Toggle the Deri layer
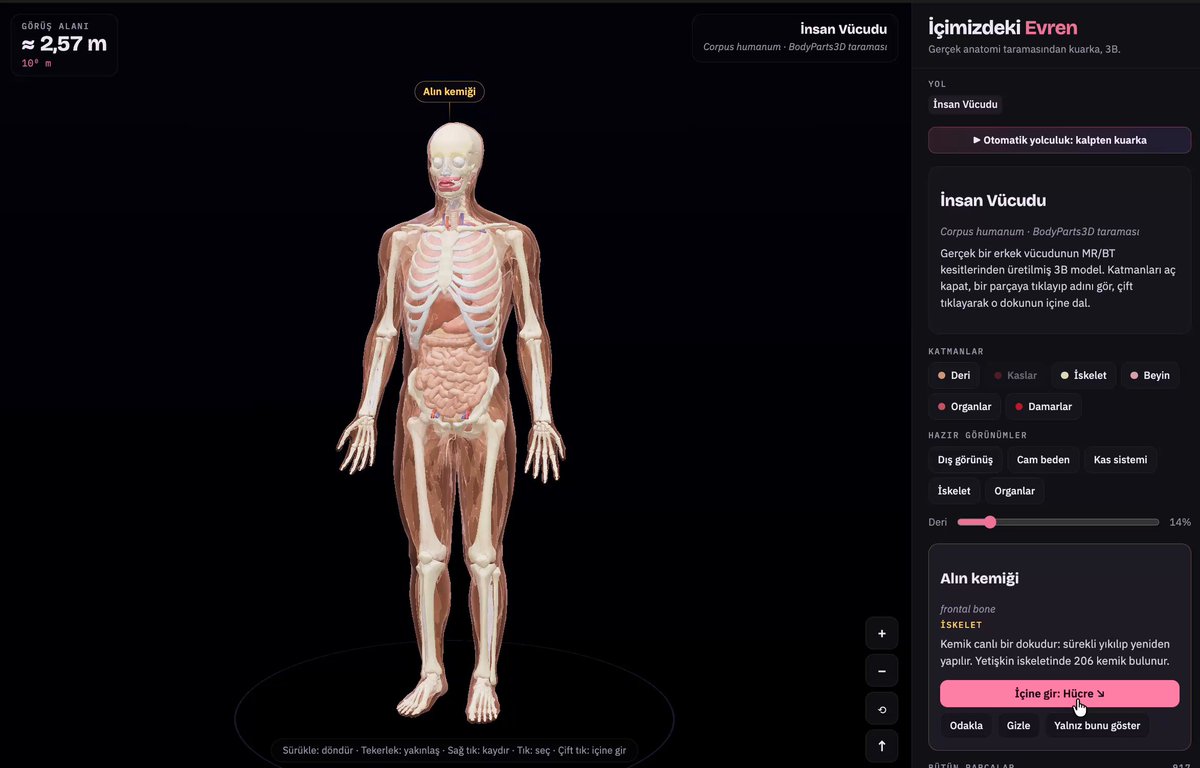This screenshot has width=1200, height=768. [x=954, y=376]
